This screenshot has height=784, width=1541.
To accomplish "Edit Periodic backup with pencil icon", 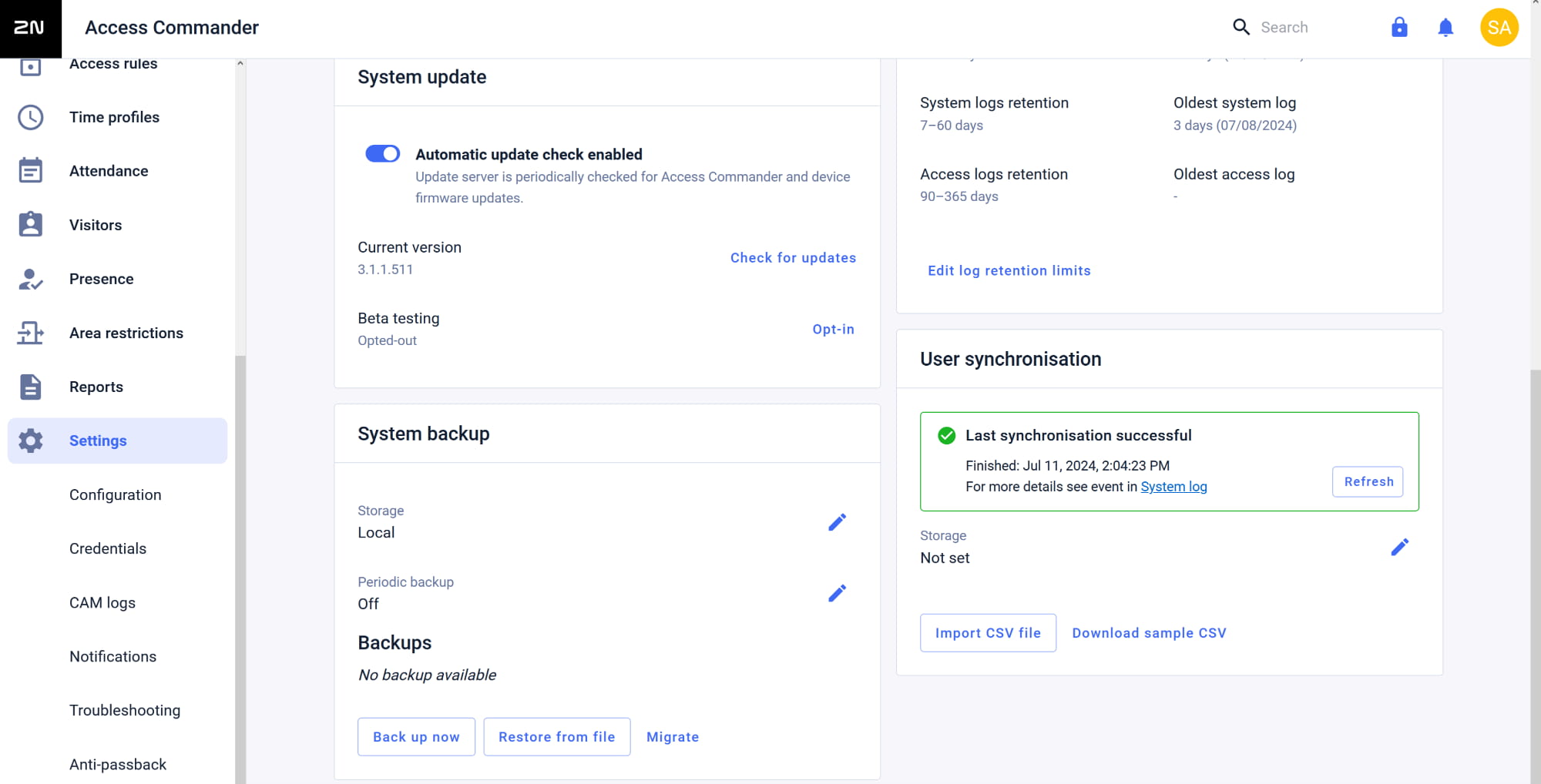I will pyautogui.click(x=837, y=593).
